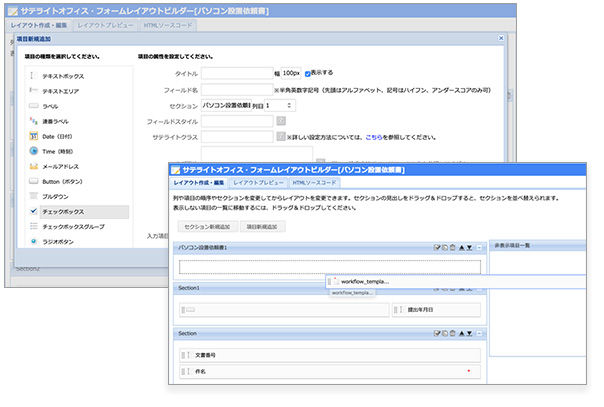Screen dimensions: 604x407
Task: Pick メールアドレス envelope icon
Action: [34, 166]
